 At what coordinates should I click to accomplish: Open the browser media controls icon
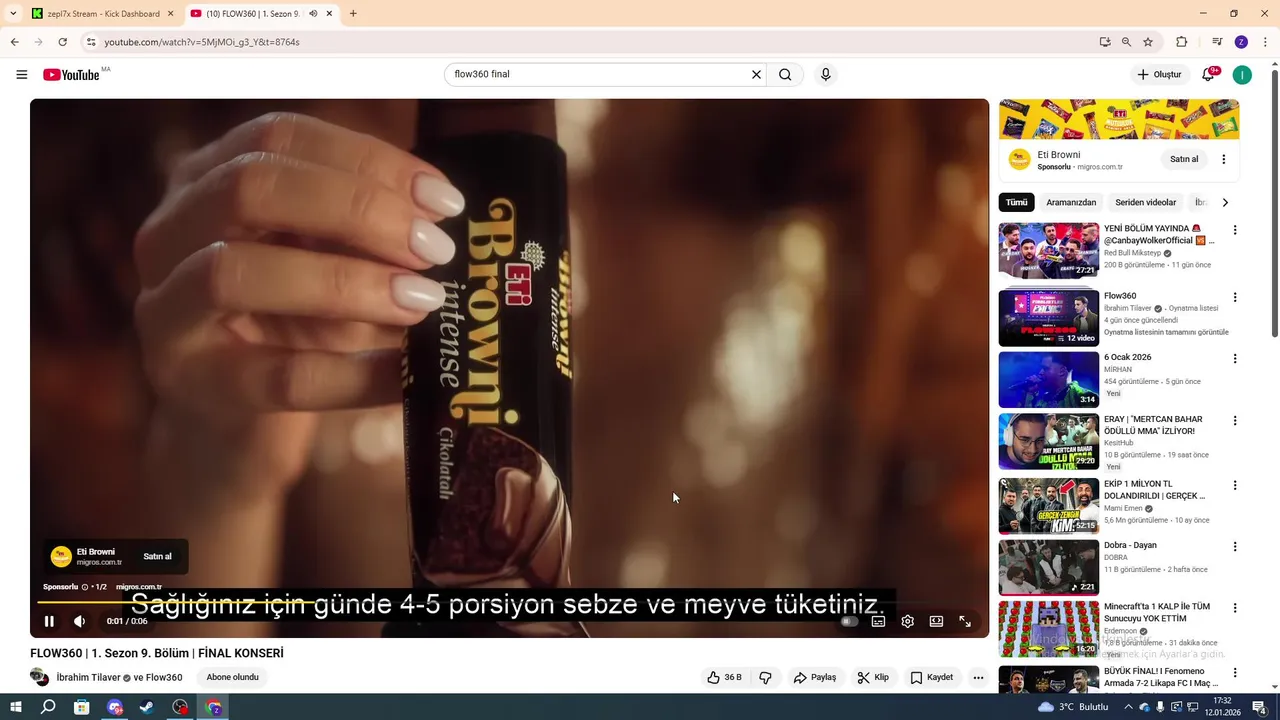coord(1217,42)
